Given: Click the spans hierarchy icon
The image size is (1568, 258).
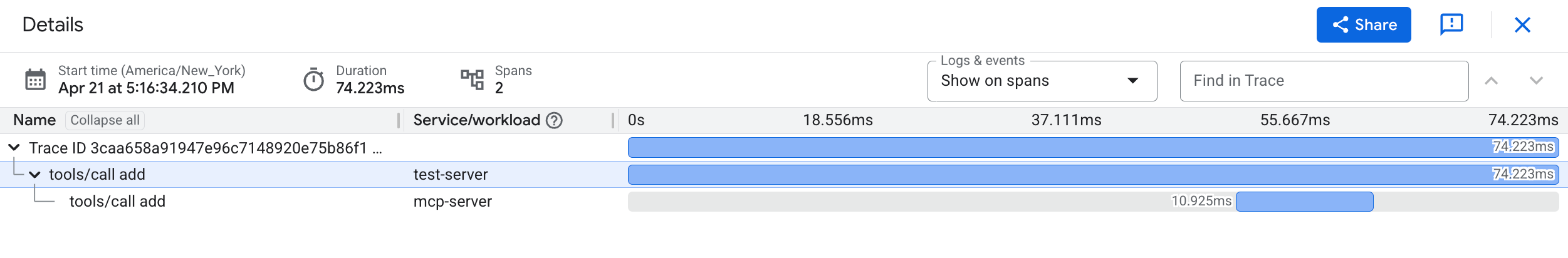Looking at the screenshot, I should [472, 80].
